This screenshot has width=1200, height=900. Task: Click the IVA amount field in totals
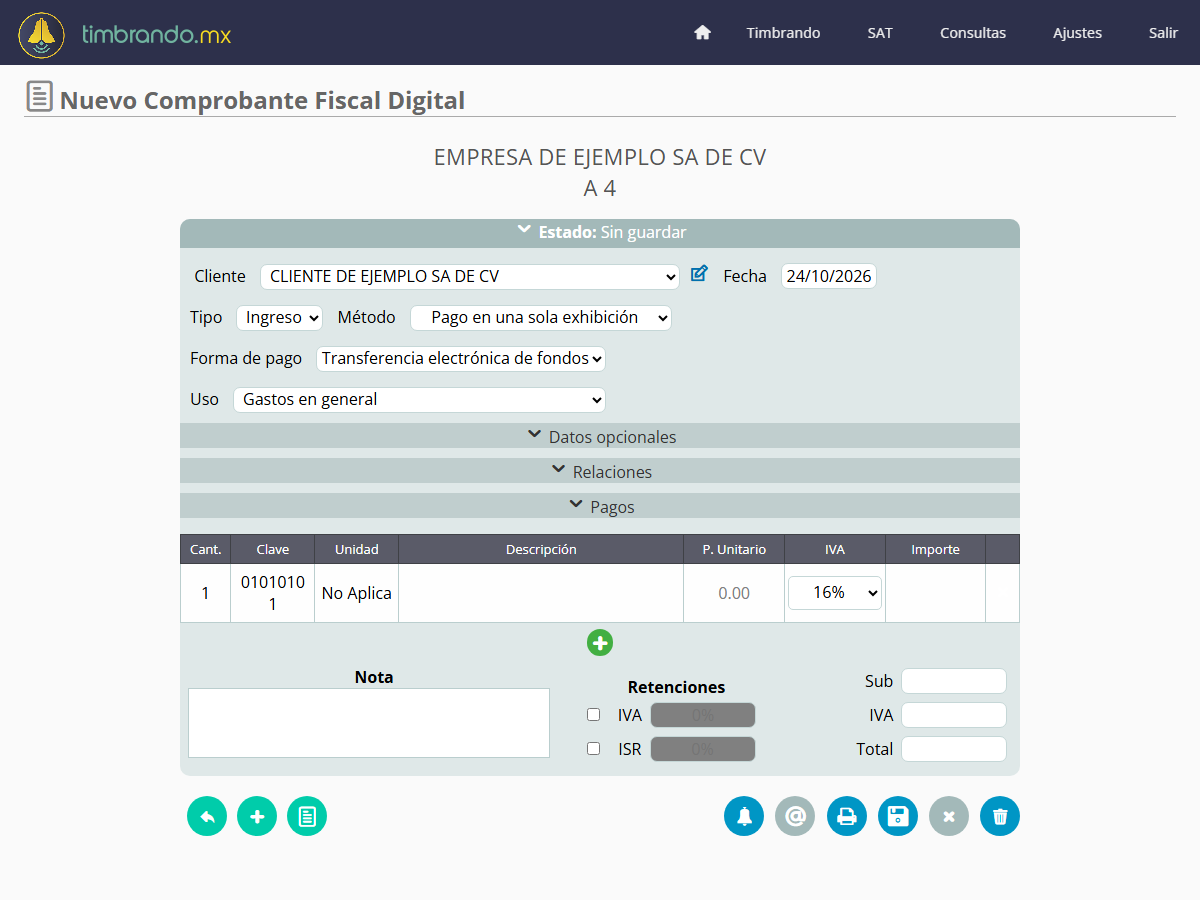954,715
